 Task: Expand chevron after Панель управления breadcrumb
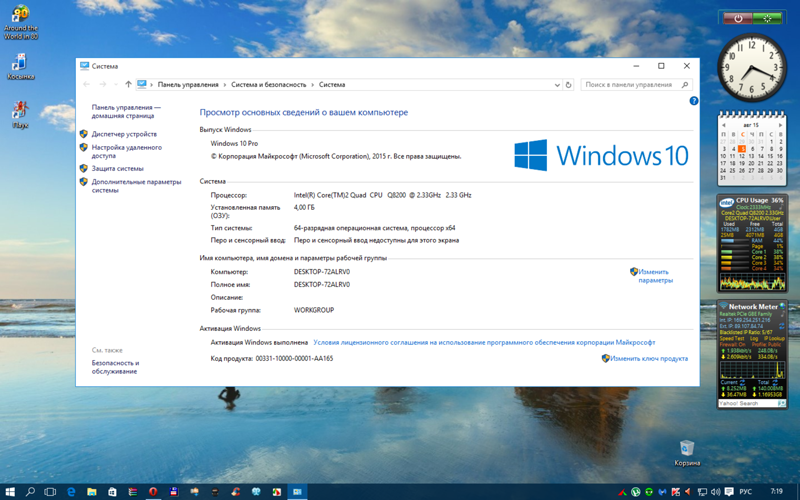(224, 85)
